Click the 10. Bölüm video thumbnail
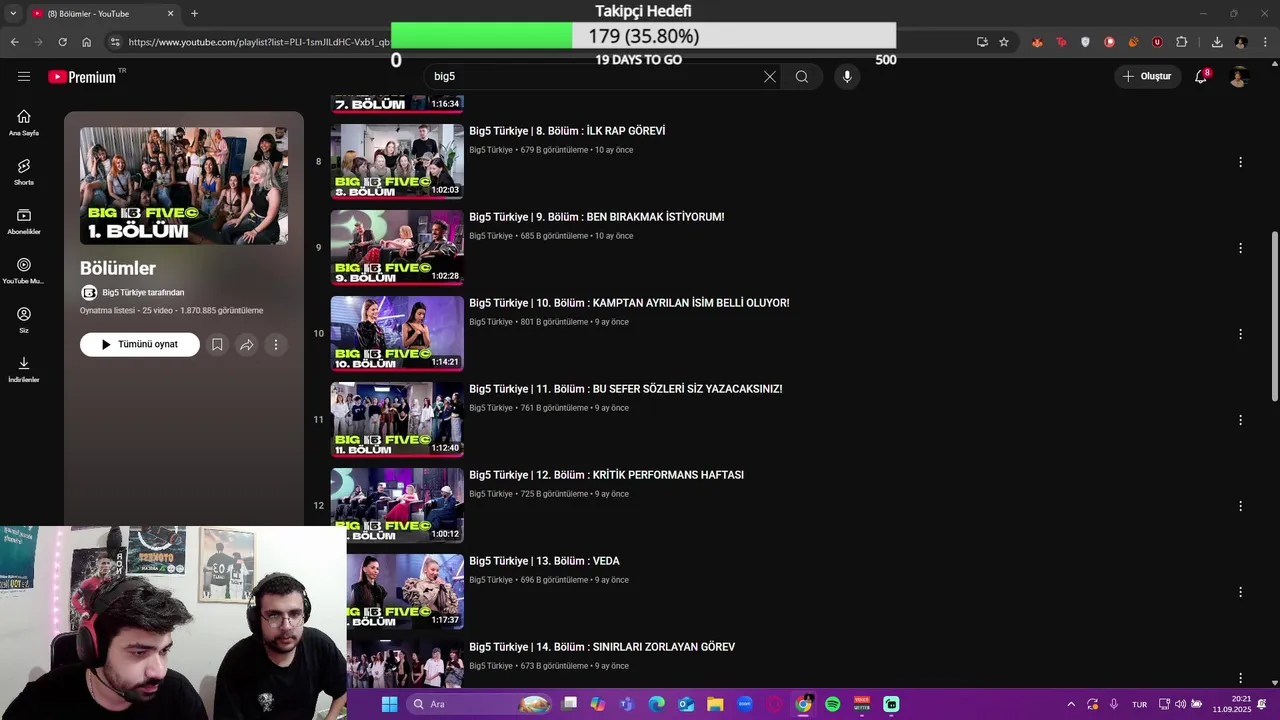Screen dimensions: 1280x720 (397, 333)
